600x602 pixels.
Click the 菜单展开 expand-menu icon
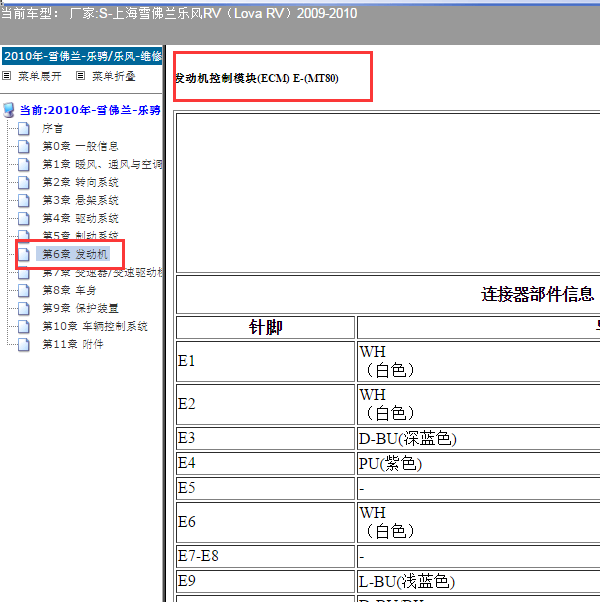pos(7,76)
